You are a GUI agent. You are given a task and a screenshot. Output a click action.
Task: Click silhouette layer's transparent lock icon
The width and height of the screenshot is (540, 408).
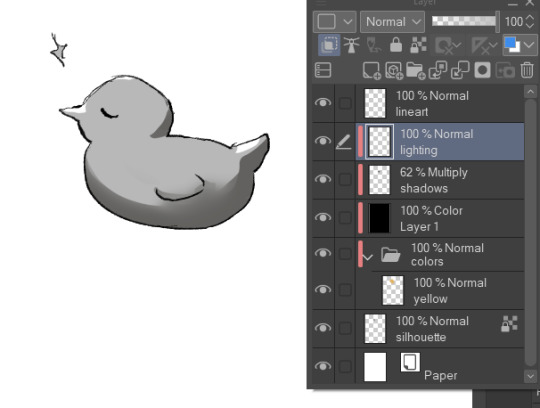509,324
